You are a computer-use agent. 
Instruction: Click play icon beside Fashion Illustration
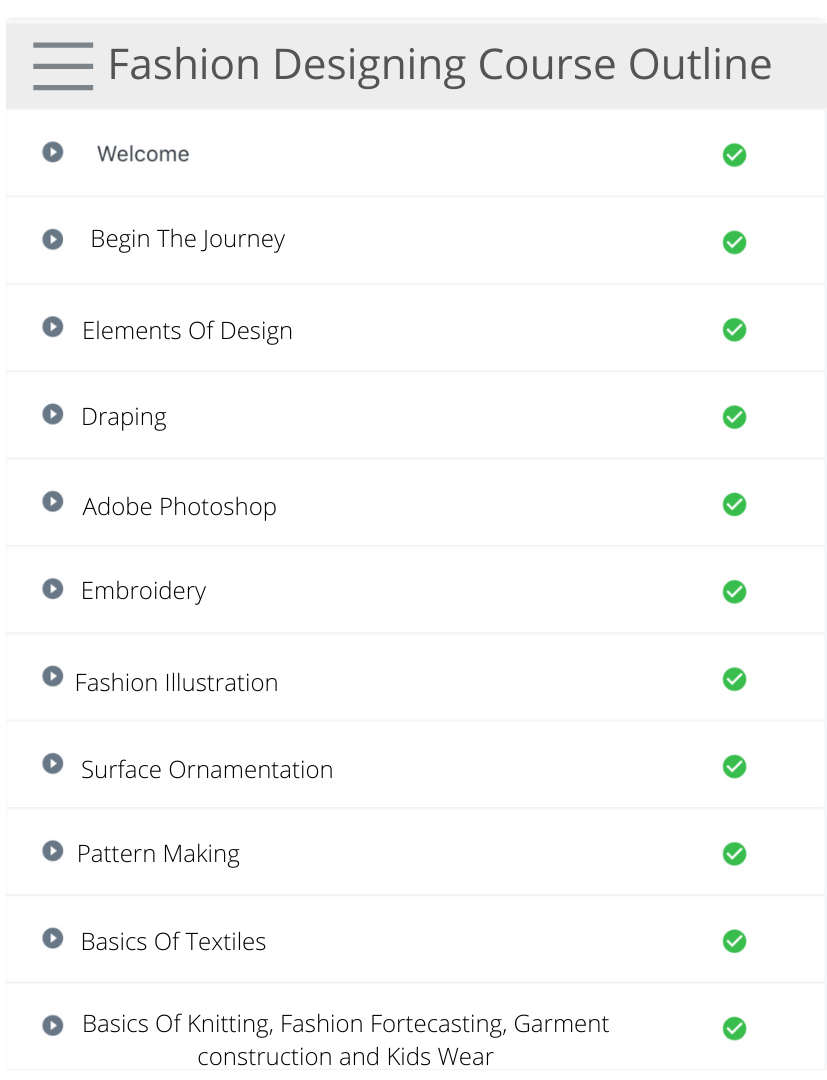[53, 677]
